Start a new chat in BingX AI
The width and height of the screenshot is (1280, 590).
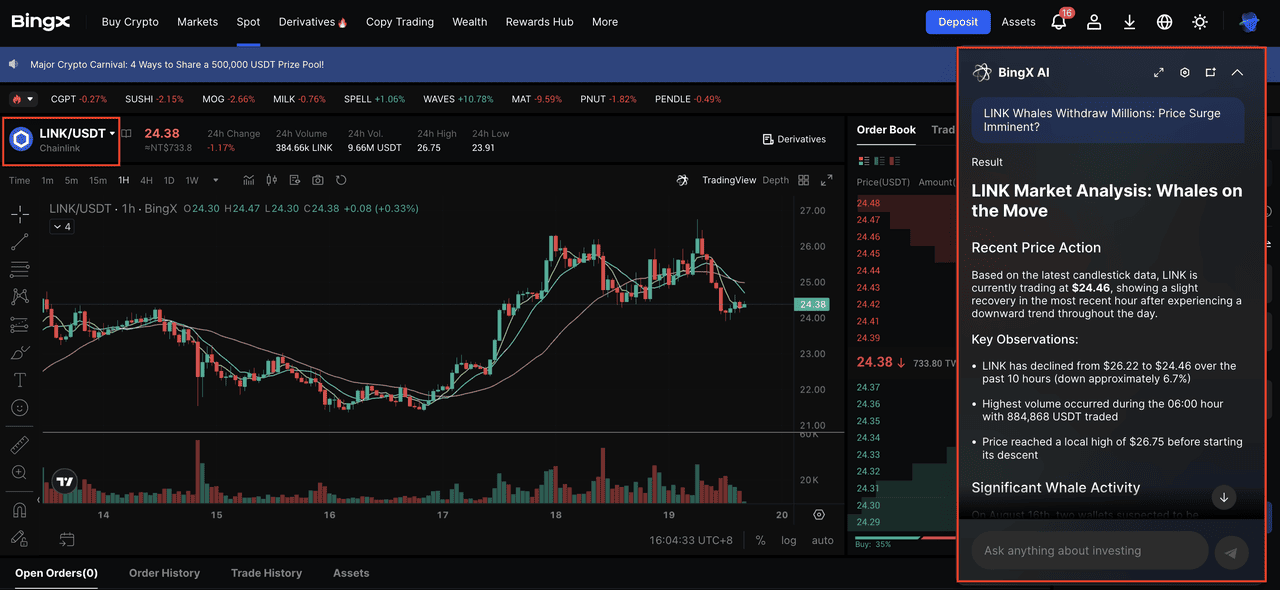tap(1210, 72)
